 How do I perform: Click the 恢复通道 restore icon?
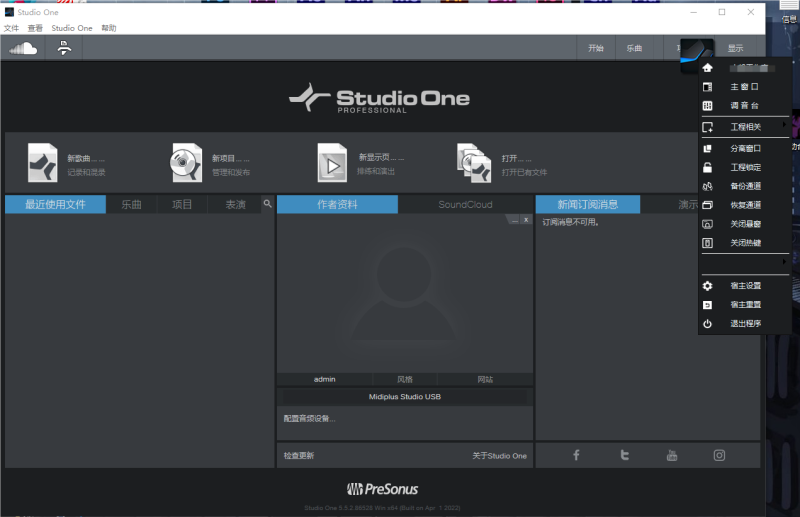(707, 205)
